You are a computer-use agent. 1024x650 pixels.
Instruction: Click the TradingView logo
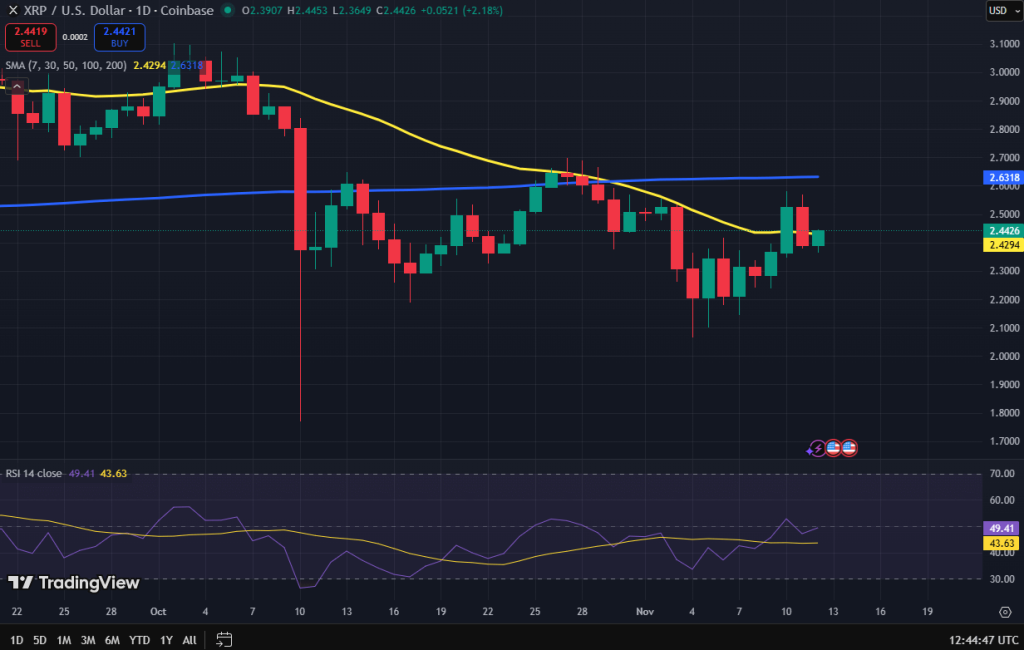pyautogui.click(x=74, y=583)
